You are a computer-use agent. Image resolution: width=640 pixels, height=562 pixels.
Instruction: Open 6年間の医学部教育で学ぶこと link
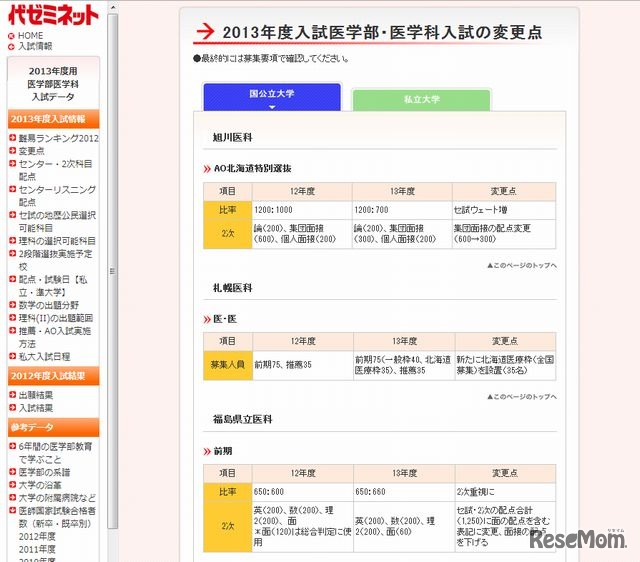click(56, 453)
